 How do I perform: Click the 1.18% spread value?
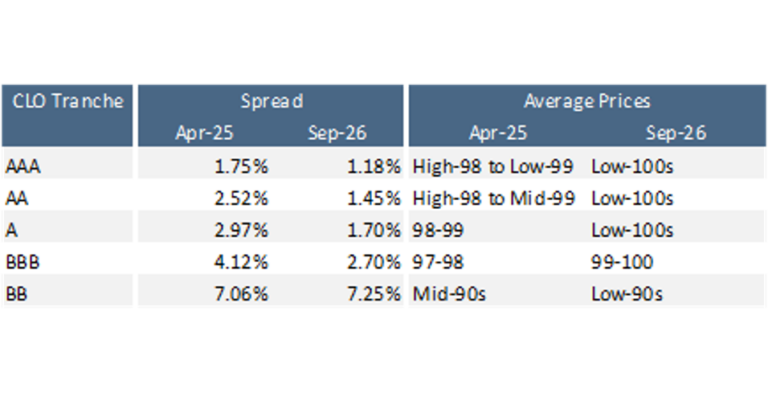pyautogui.click(x=374, y=167)
